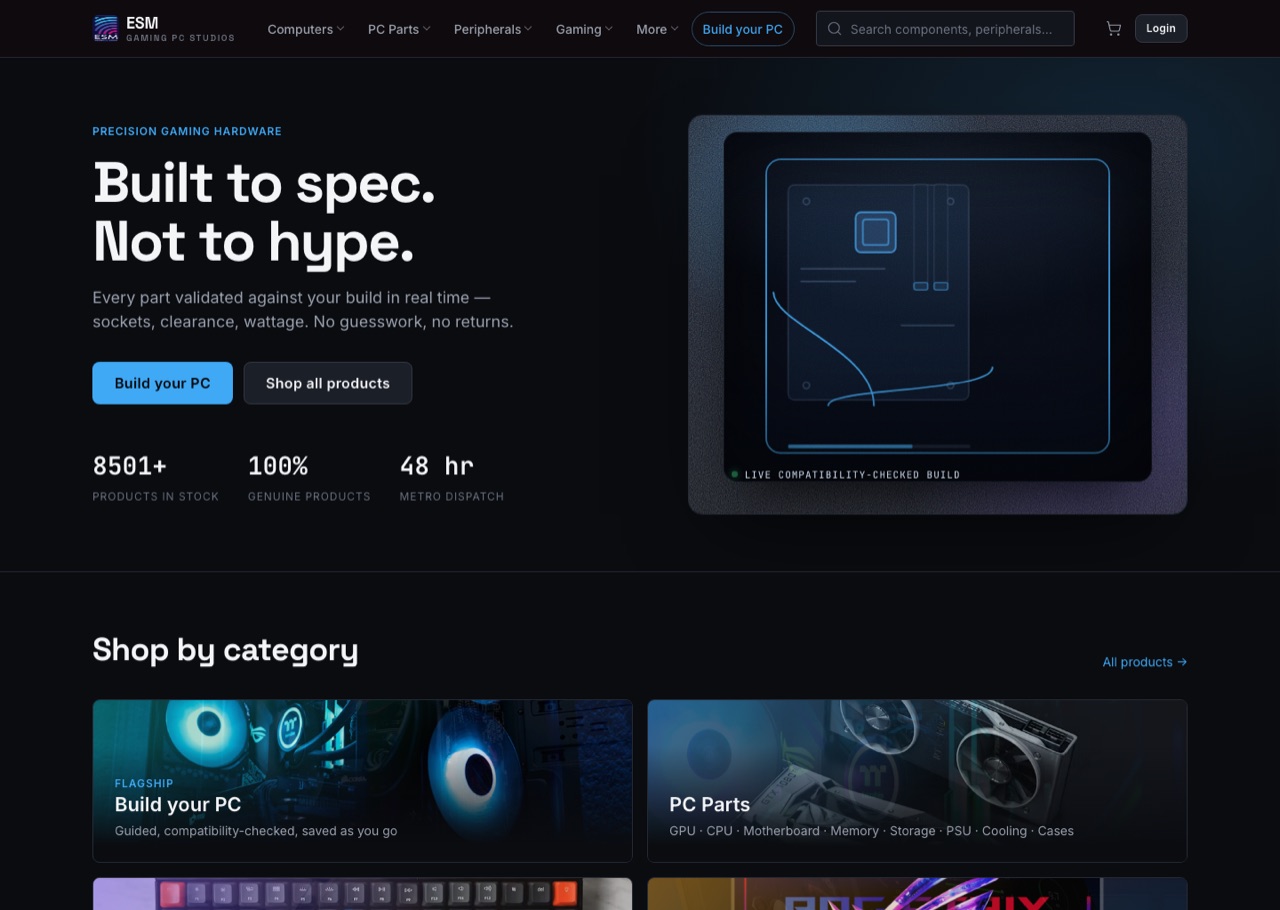Image resolution: width=1280 pixels, height=910 pixels.
Task: Click the "100%" stat value
Action: [x=278, y=466]
